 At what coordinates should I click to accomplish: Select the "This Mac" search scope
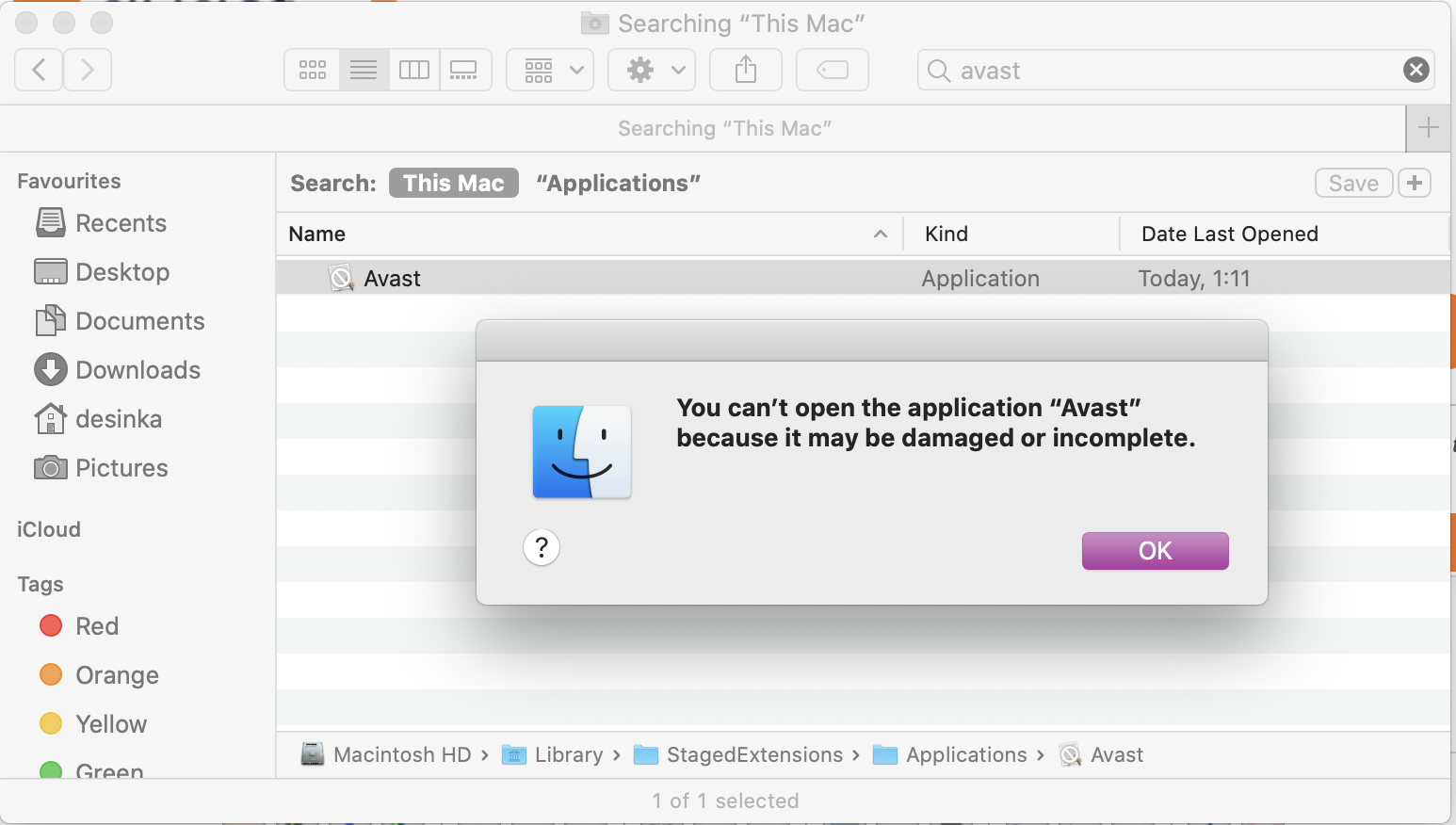coord(453,183)
